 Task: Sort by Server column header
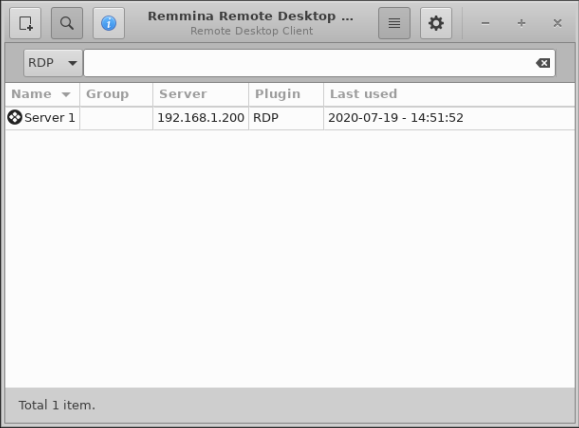click(x=201, y=94)
